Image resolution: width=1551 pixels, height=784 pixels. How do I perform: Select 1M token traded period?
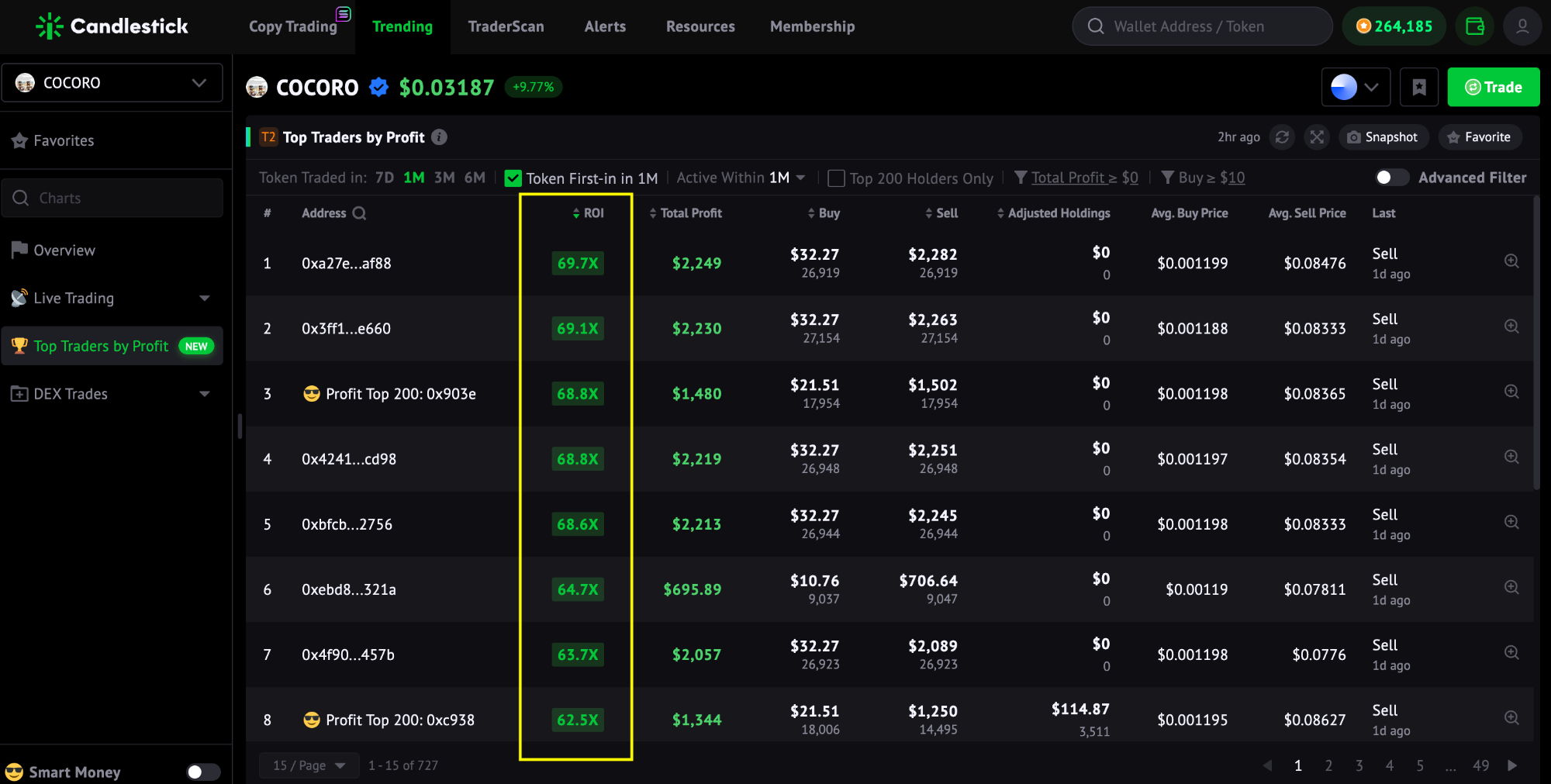point(414,178)
